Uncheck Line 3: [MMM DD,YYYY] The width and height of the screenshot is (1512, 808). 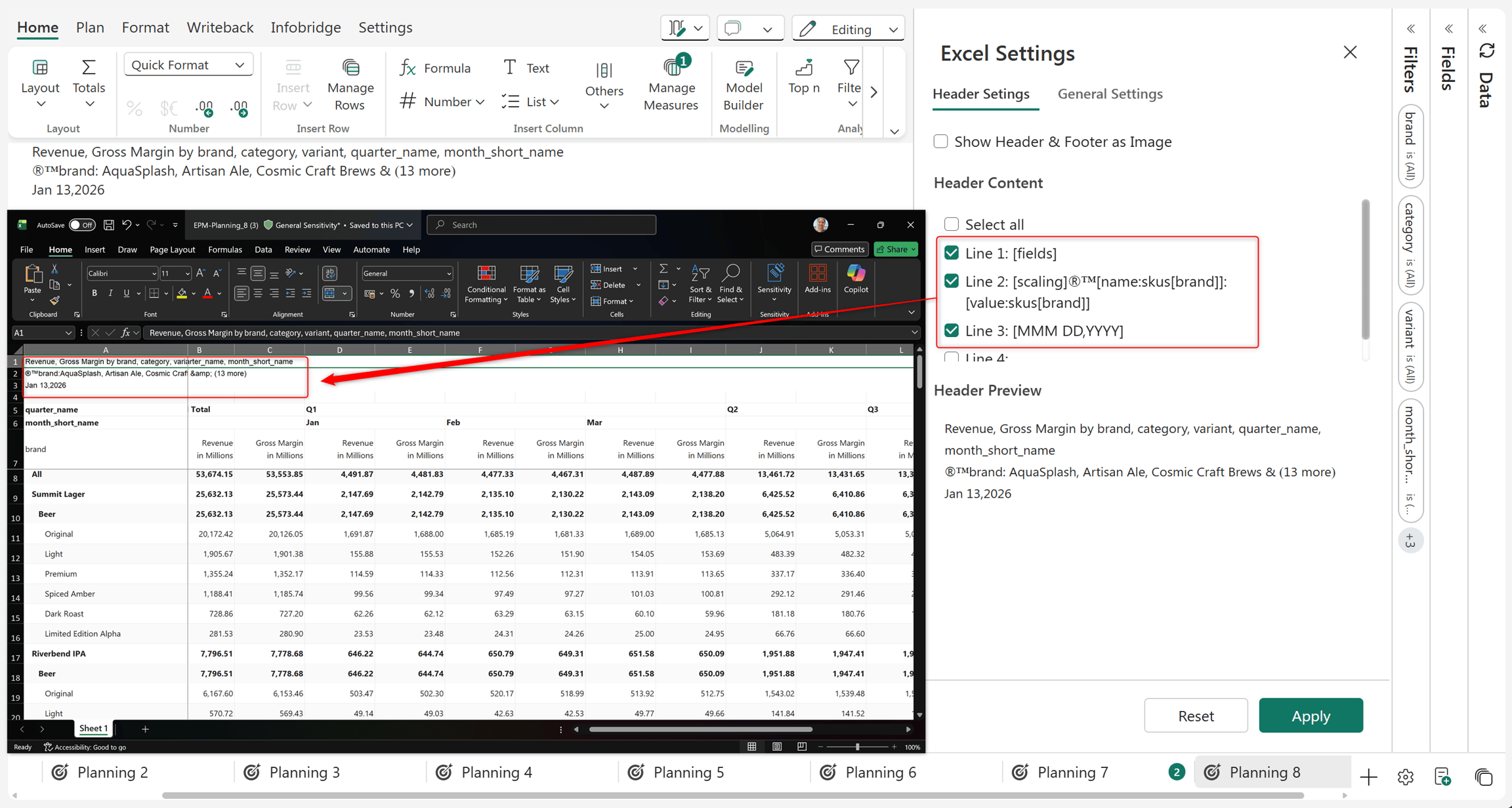951,331
